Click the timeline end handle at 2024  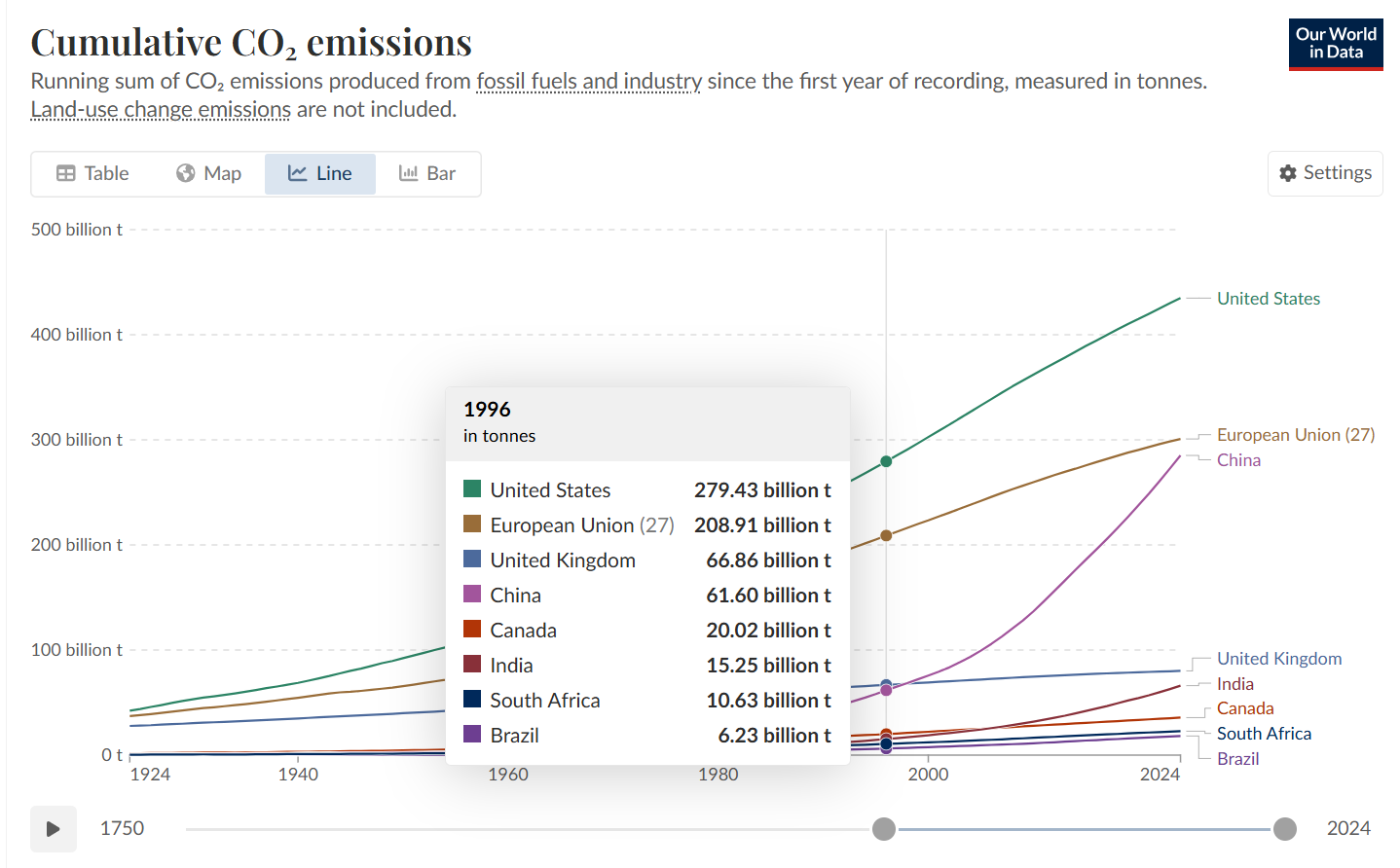click(1284, 828)
